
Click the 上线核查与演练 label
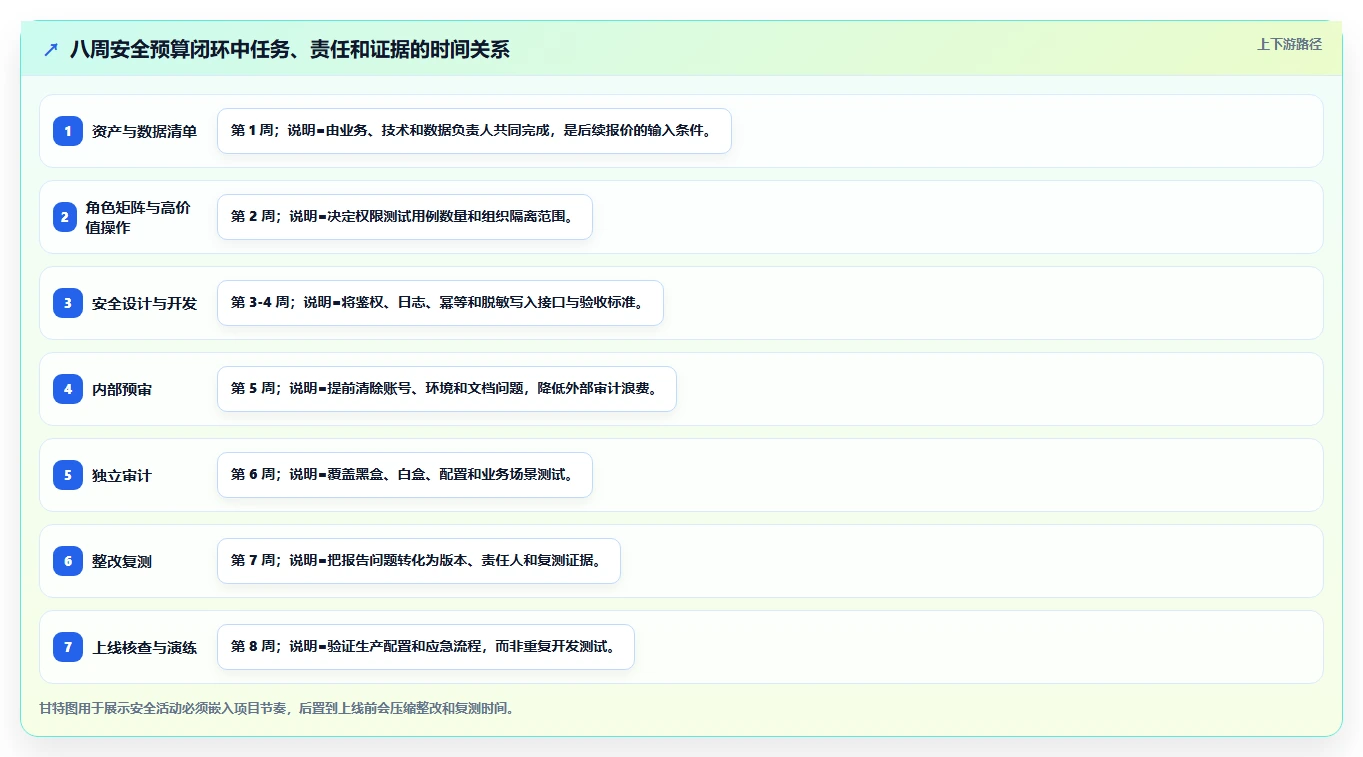pos(144,647)
